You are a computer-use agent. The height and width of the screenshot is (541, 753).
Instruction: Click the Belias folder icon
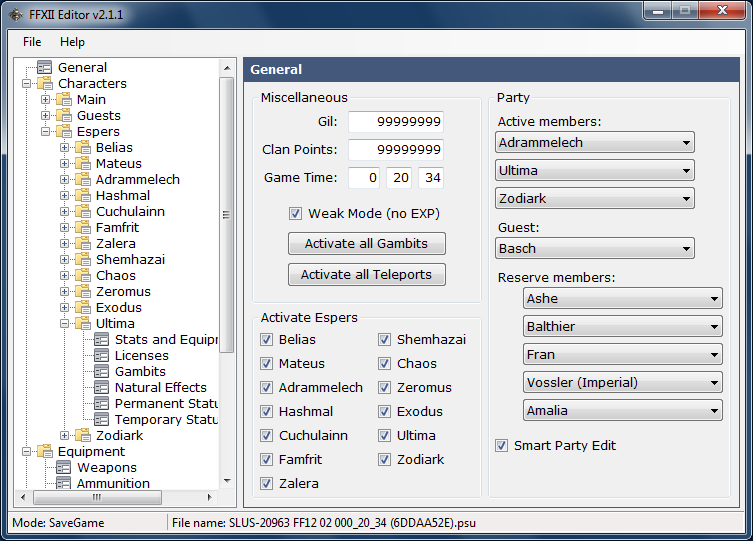(83, 147)
